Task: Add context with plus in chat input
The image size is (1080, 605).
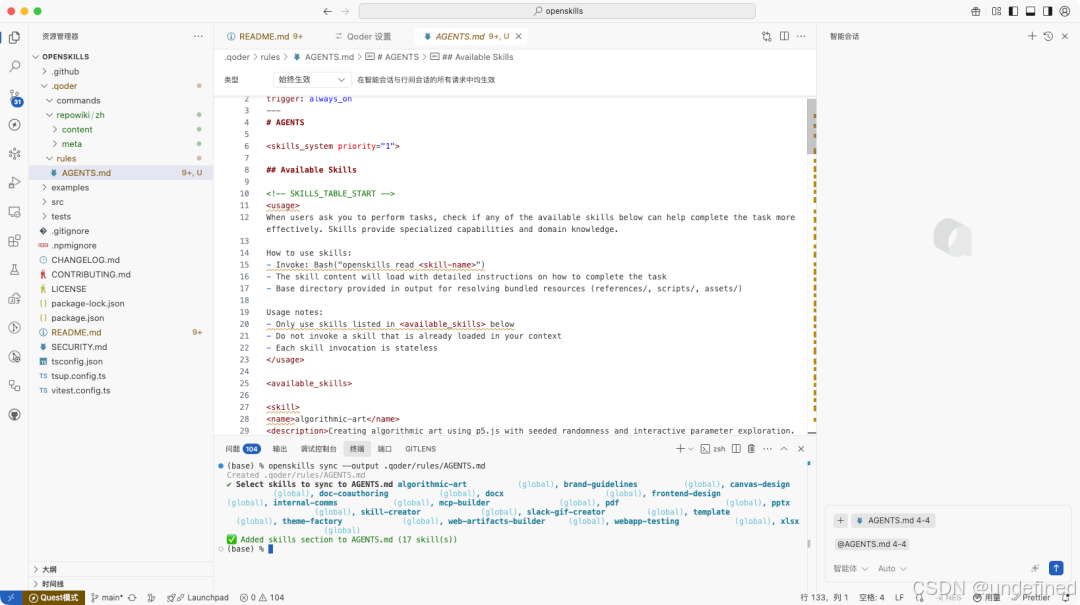Action: click(x=840, y=520)
